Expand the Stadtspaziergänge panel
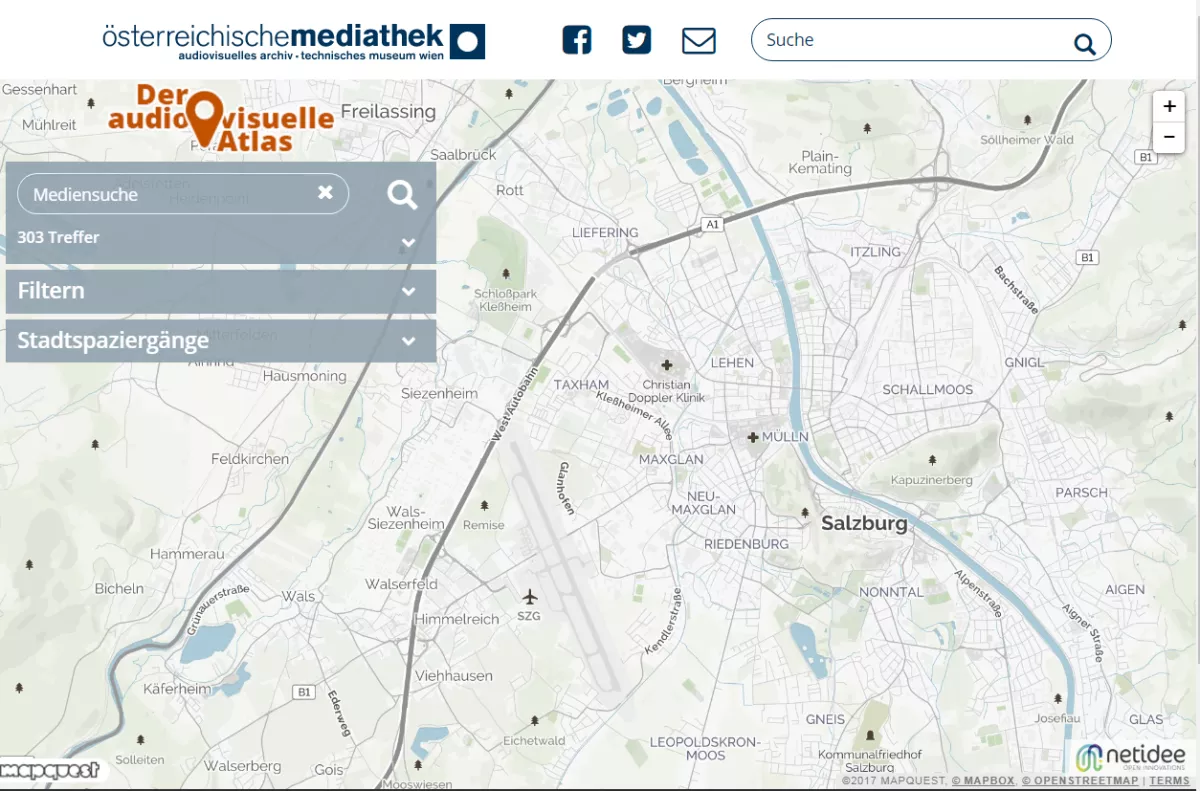The height and width of the screenshot is (791, 1200). coord(408,341)
